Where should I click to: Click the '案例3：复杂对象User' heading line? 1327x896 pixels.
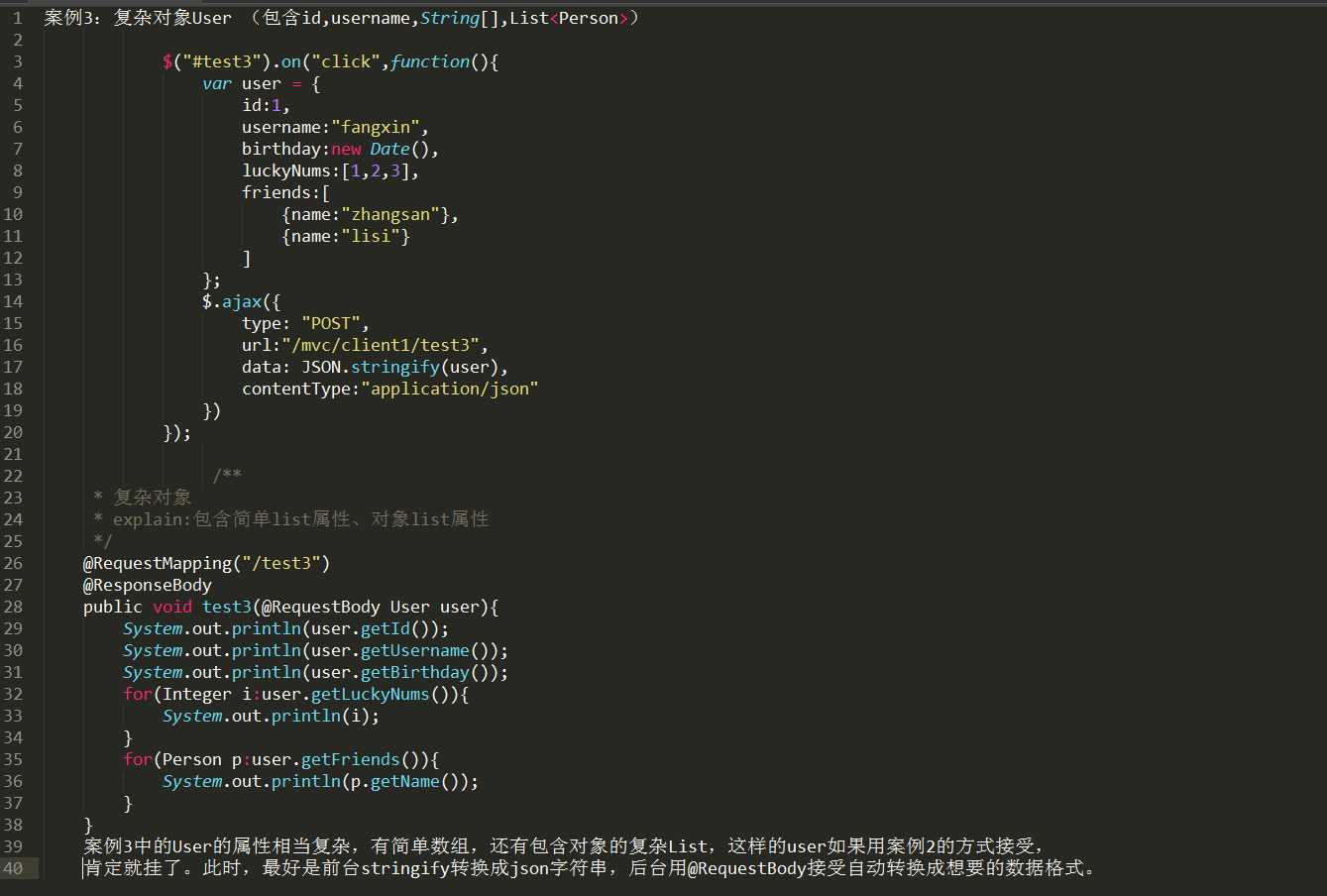[x=341, y=18]
